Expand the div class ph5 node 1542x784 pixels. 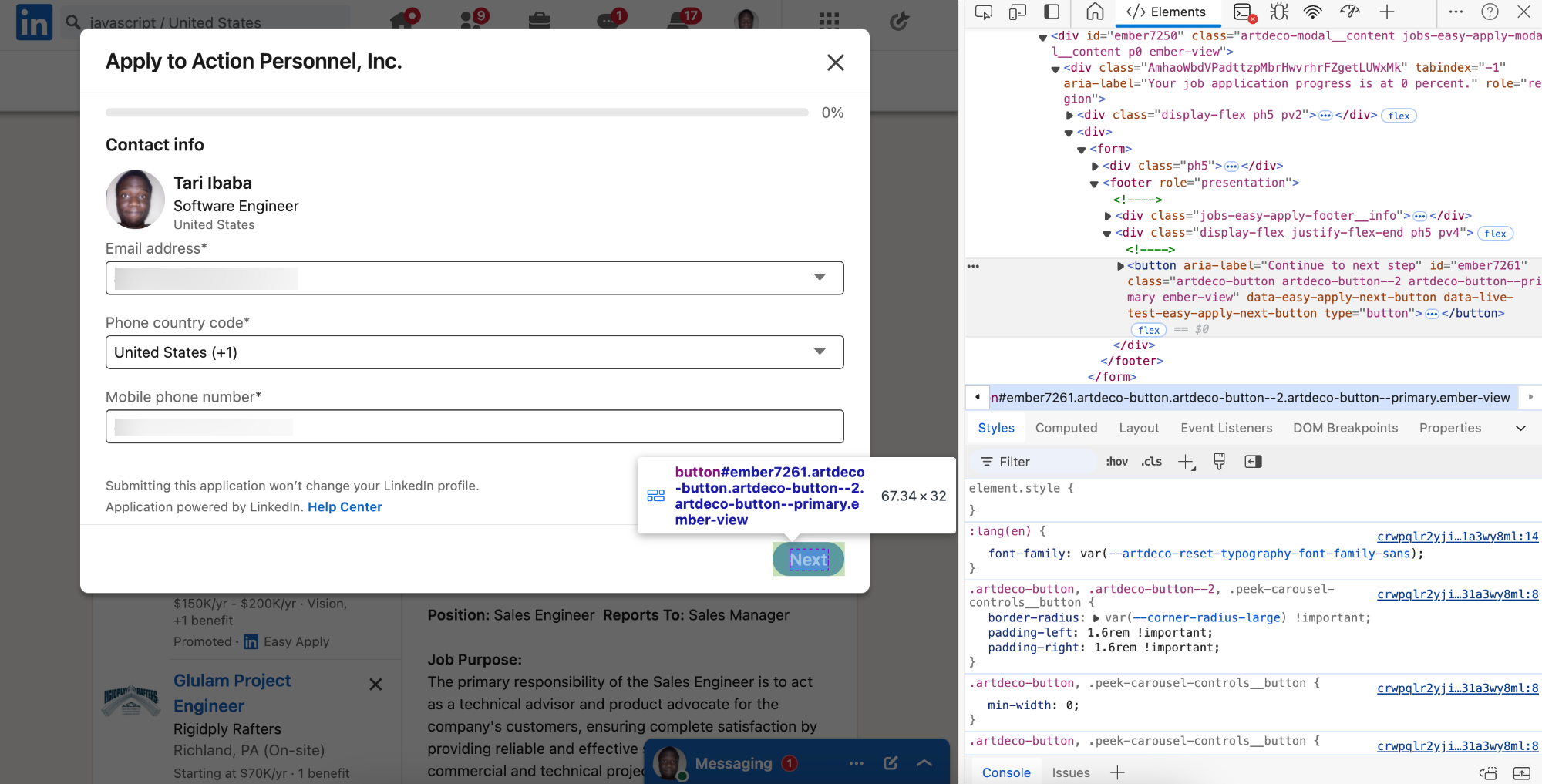1095,167
